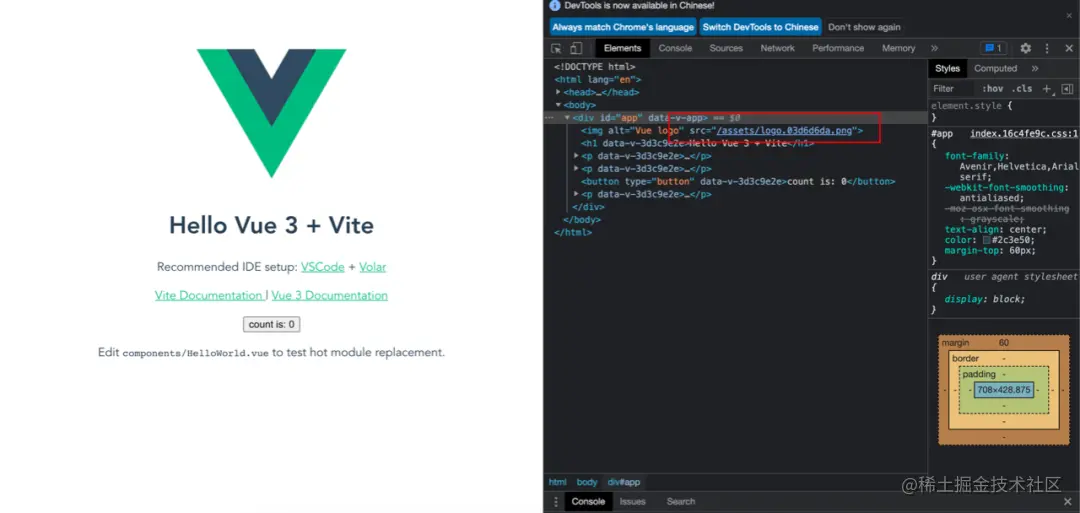
Task: Open the DevTools kebab menu beside settings
Action: (1047, 48)
